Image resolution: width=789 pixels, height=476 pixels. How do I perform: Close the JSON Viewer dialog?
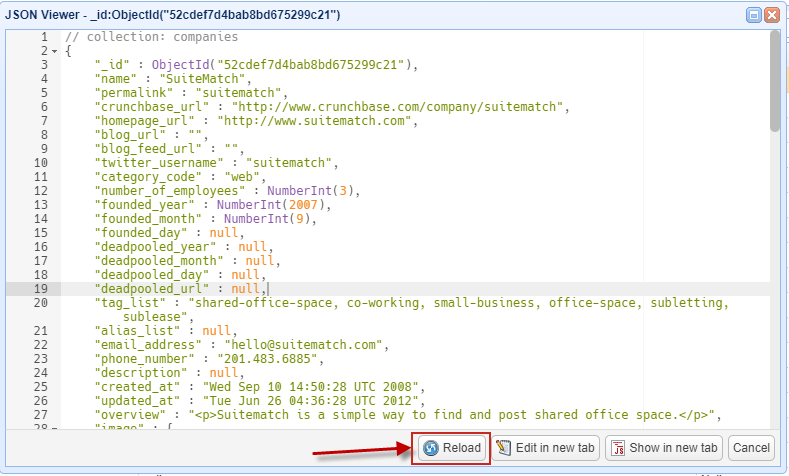tap(771, 15)
